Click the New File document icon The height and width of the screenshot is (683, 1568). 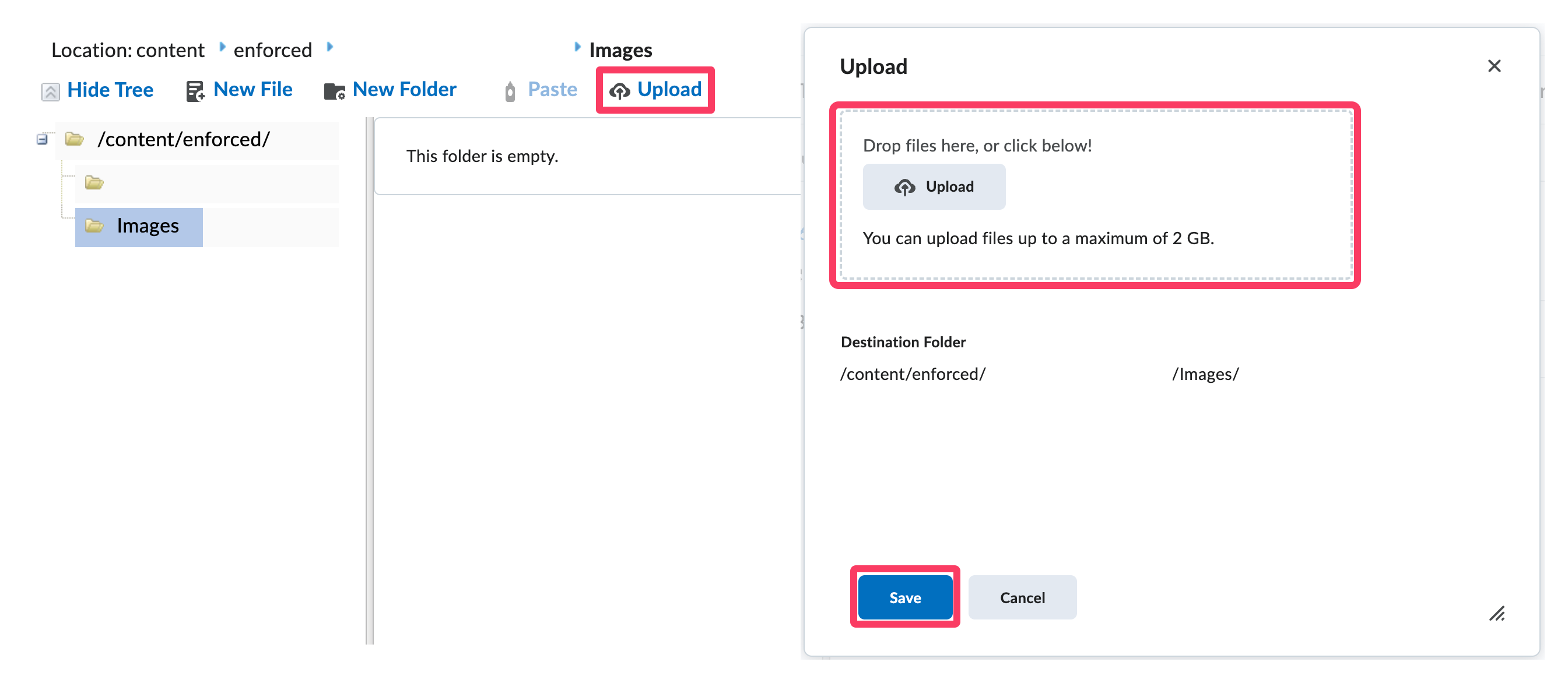tap(195, 91)
